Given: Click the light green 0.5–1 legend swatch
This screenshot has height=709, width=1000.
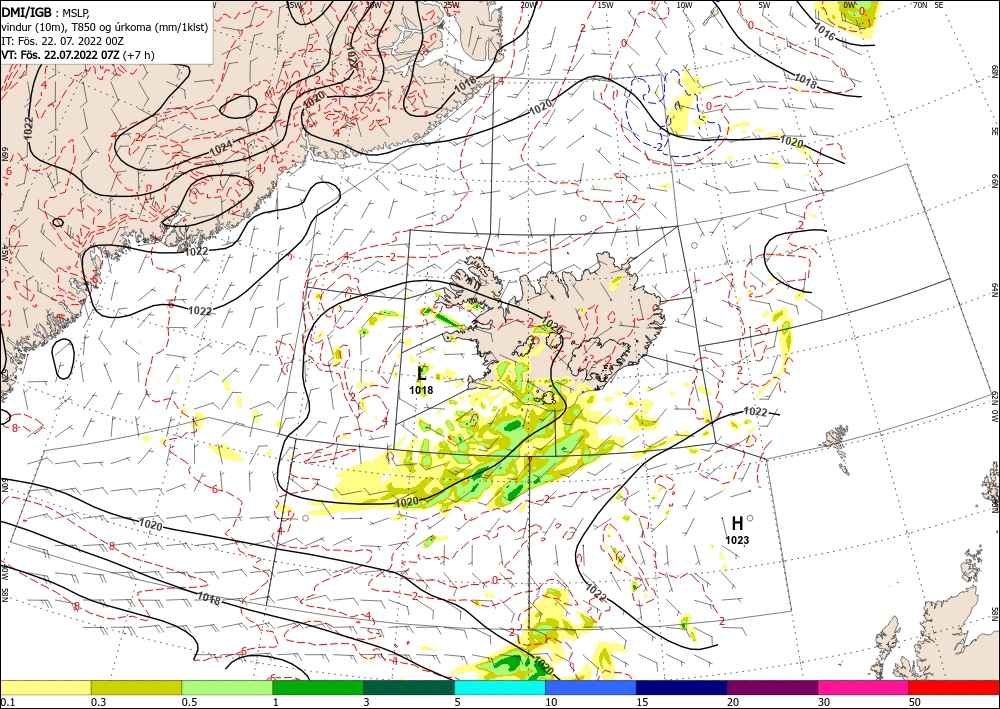Looking at the screenshot, I should 227,687.
